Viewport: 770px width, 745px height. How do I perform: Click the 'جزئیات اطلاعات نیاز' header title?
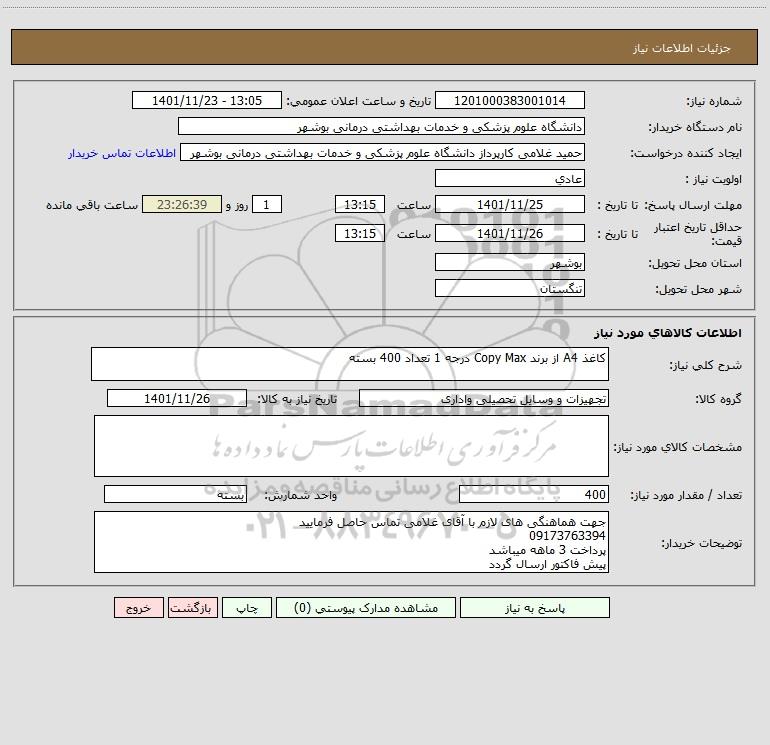pos(682,48)
